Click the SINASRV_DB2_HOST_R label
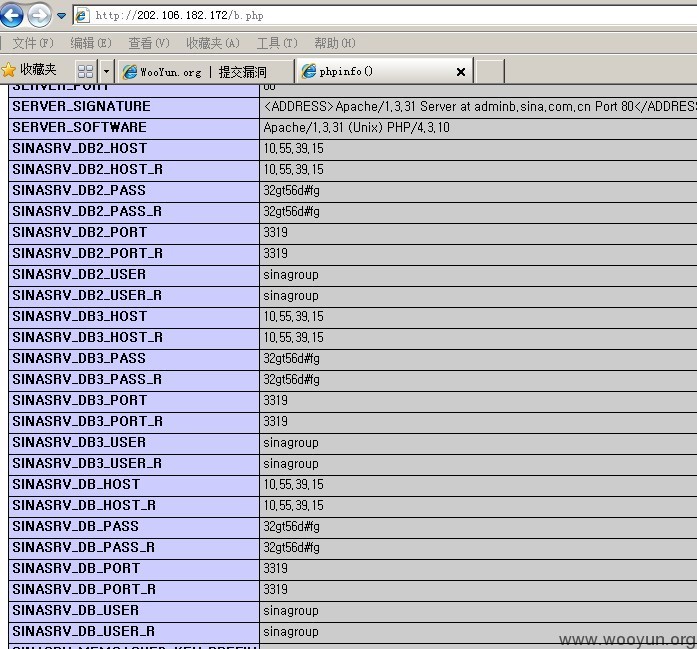This screenshot has height=649, width=697. point(88,169)
